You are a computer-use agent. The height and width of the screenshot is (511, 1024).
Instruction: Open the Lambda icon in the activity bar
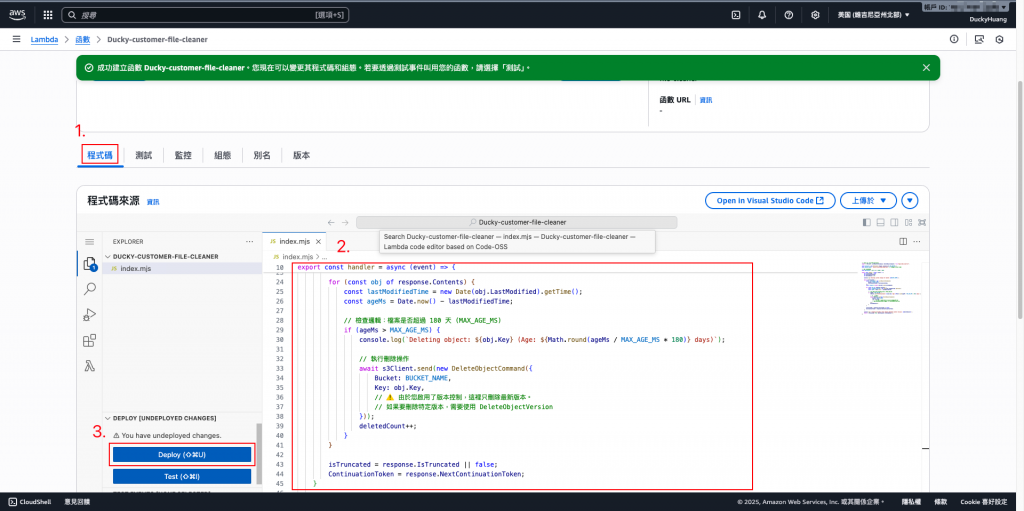(89, 366)
